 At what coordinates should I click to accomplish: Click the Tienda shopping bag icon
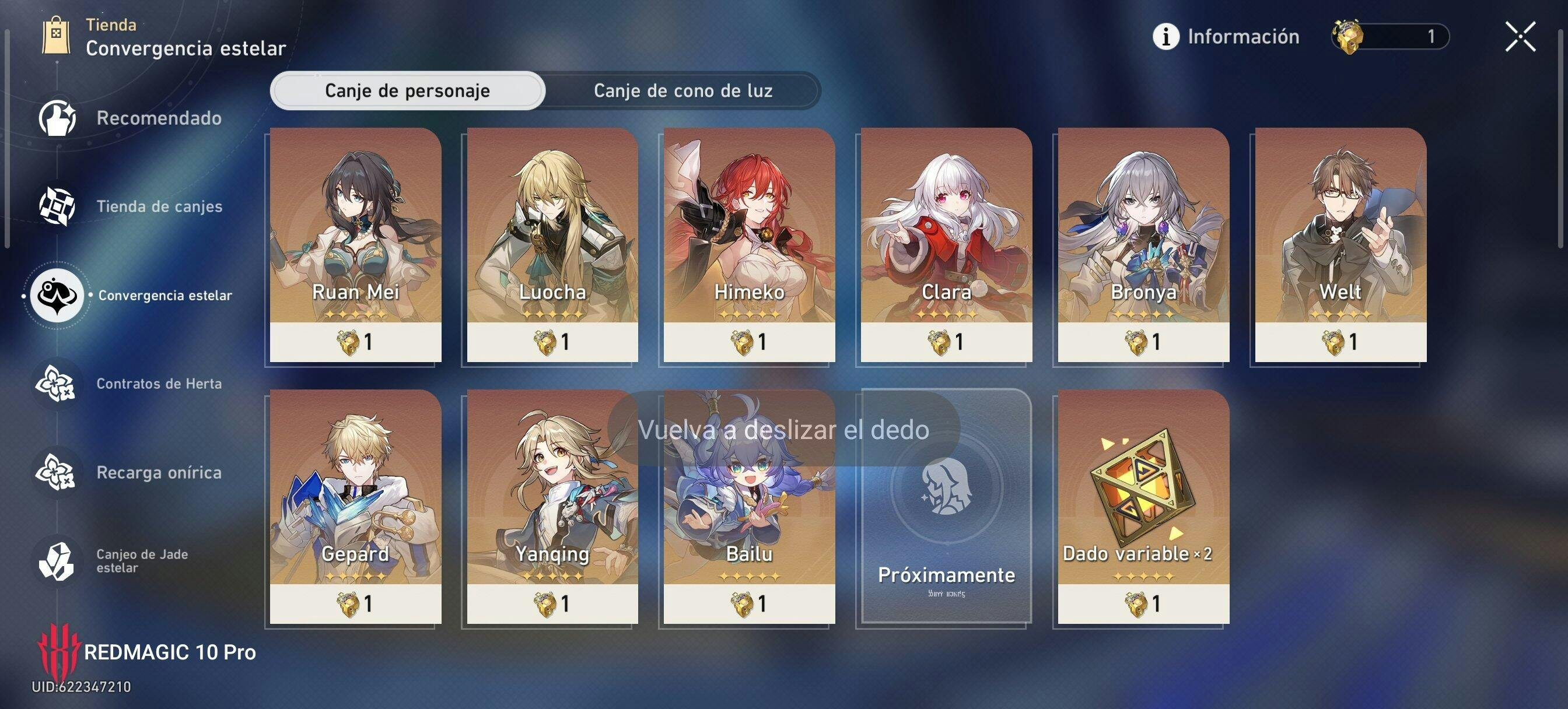click(56, 36)
